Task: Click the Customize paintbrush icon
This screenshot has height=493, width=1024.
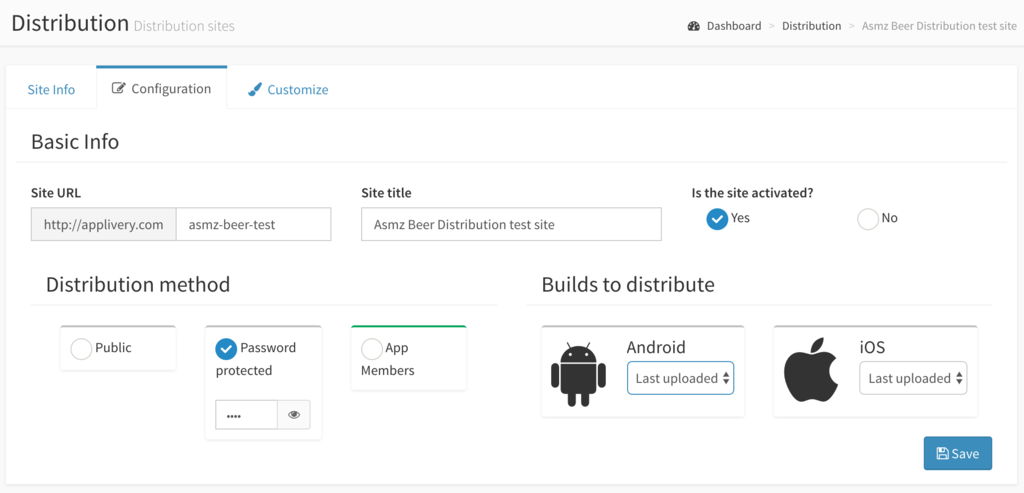Action: pyautogui.click(x=255, y=90)
